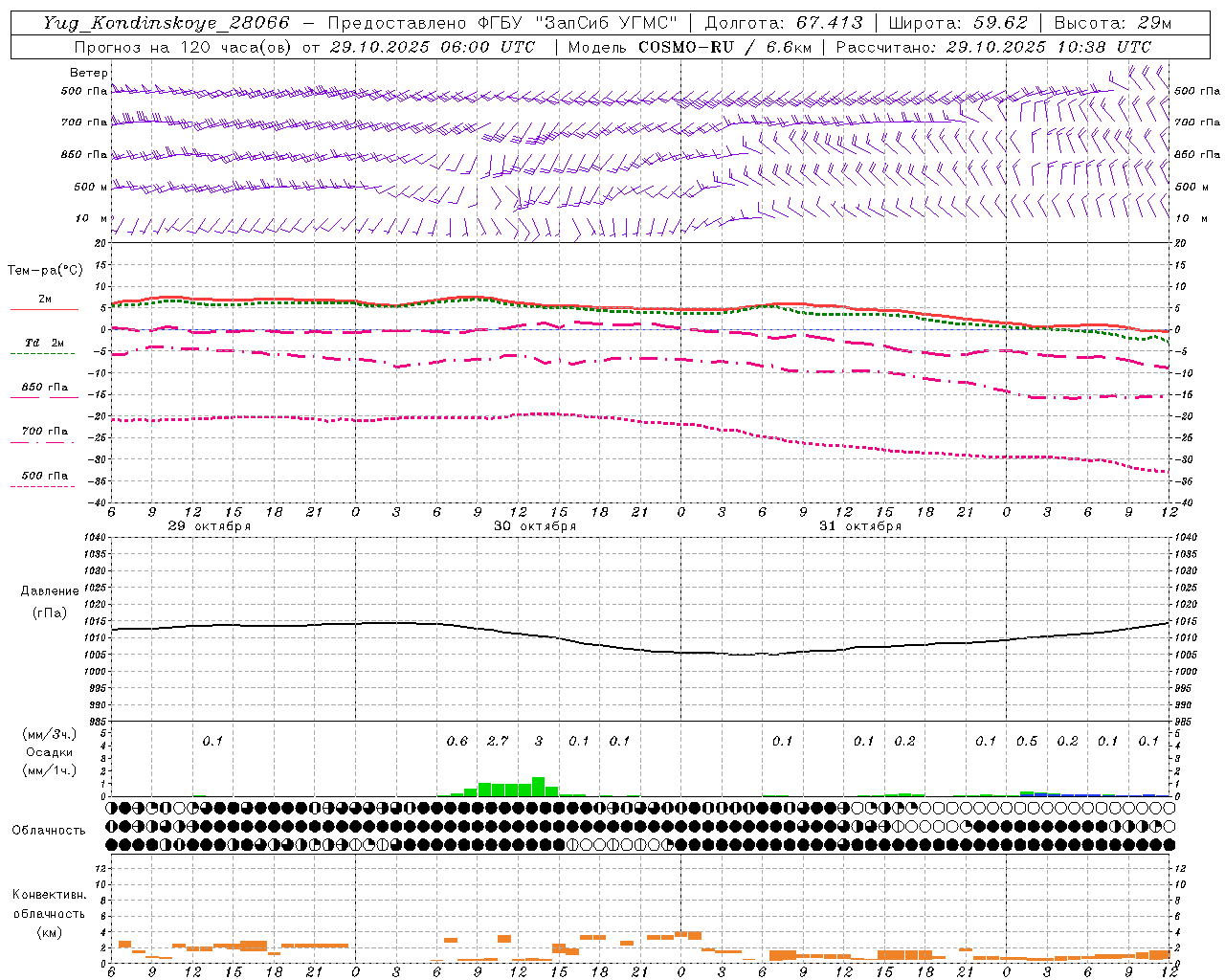1225x980 pixels.
Task: Click the 500 гПа temperature legend entry
Action: point(44,478)
